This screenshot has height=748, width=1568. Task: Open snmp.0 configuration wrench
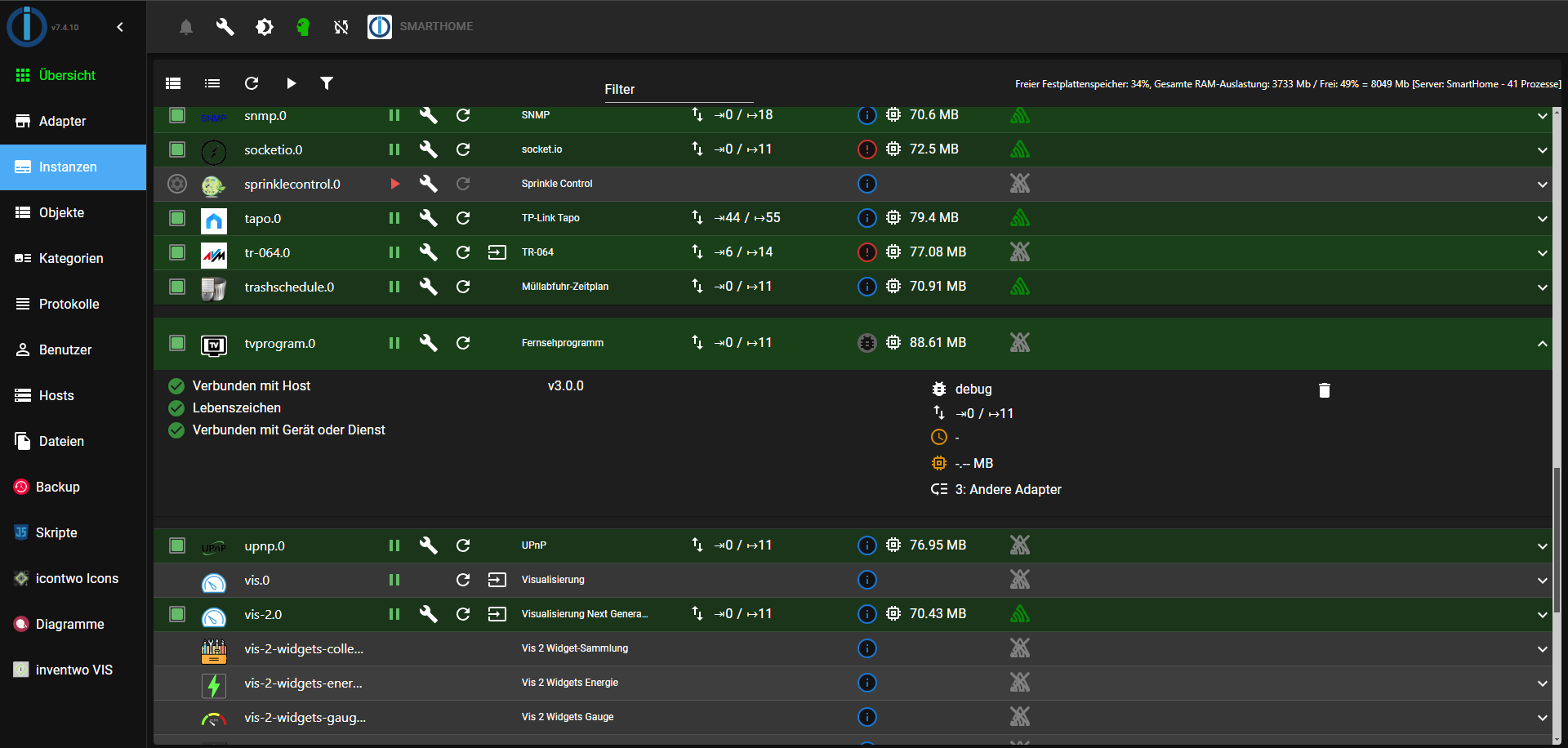pos(429,115)
